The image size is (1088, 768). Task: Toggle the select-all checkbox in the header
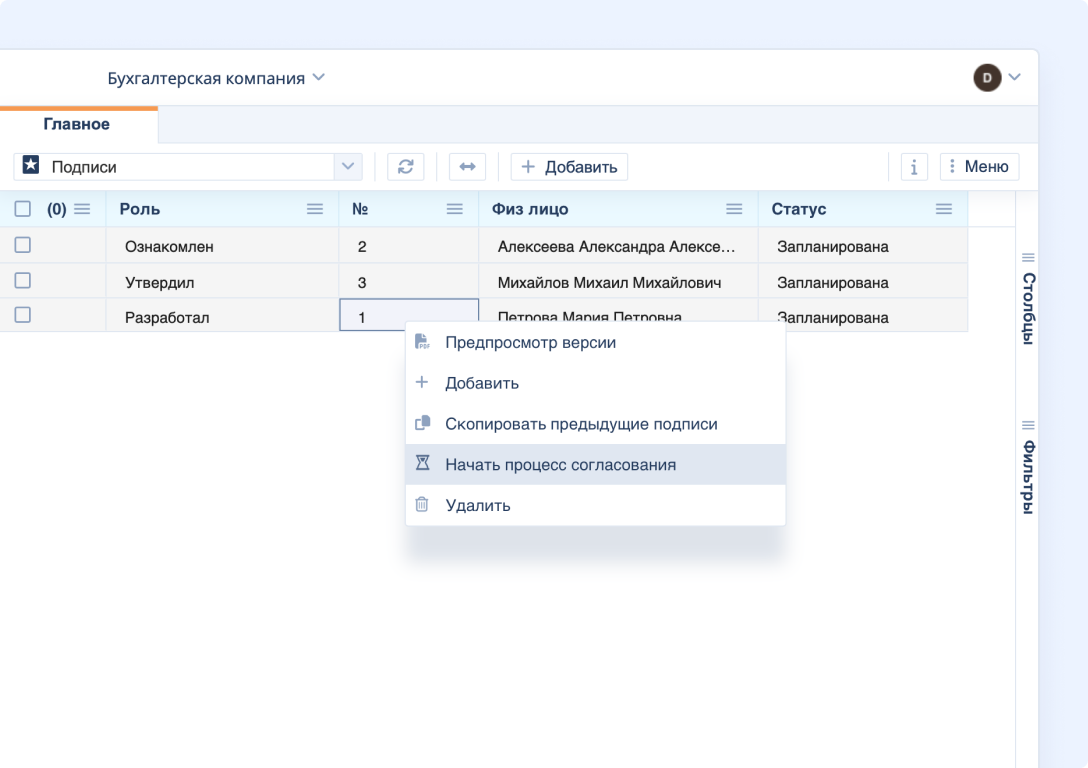point(22,209)
